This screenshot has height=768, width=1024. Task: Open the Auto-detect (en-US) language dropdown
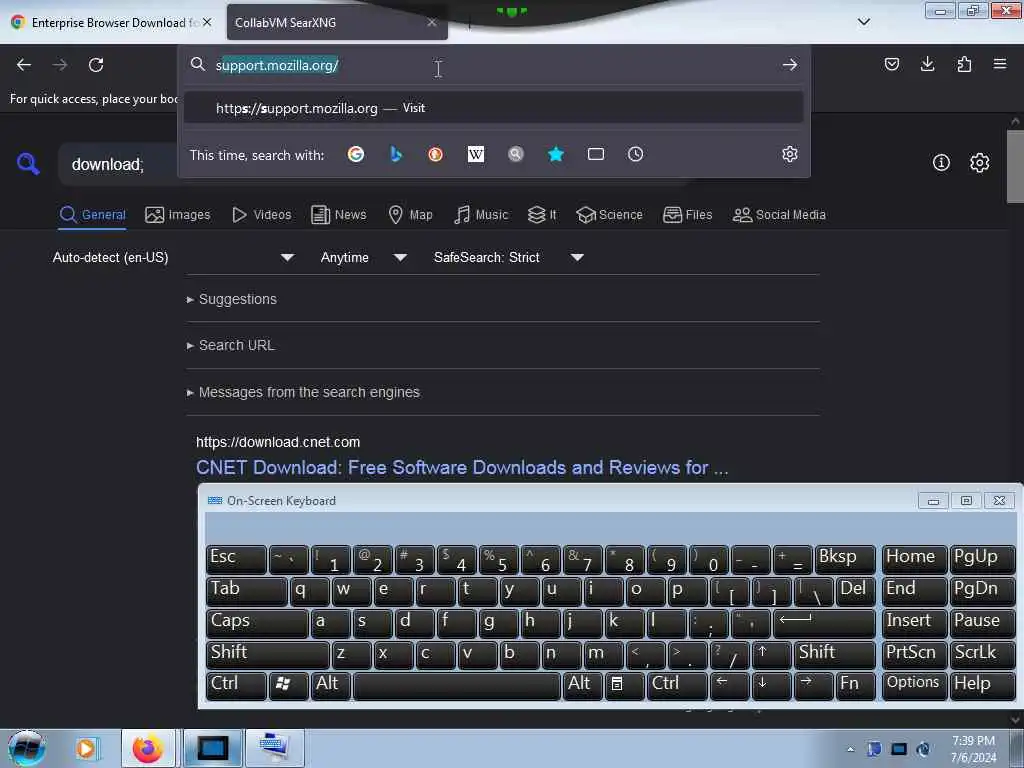[172, 257]
